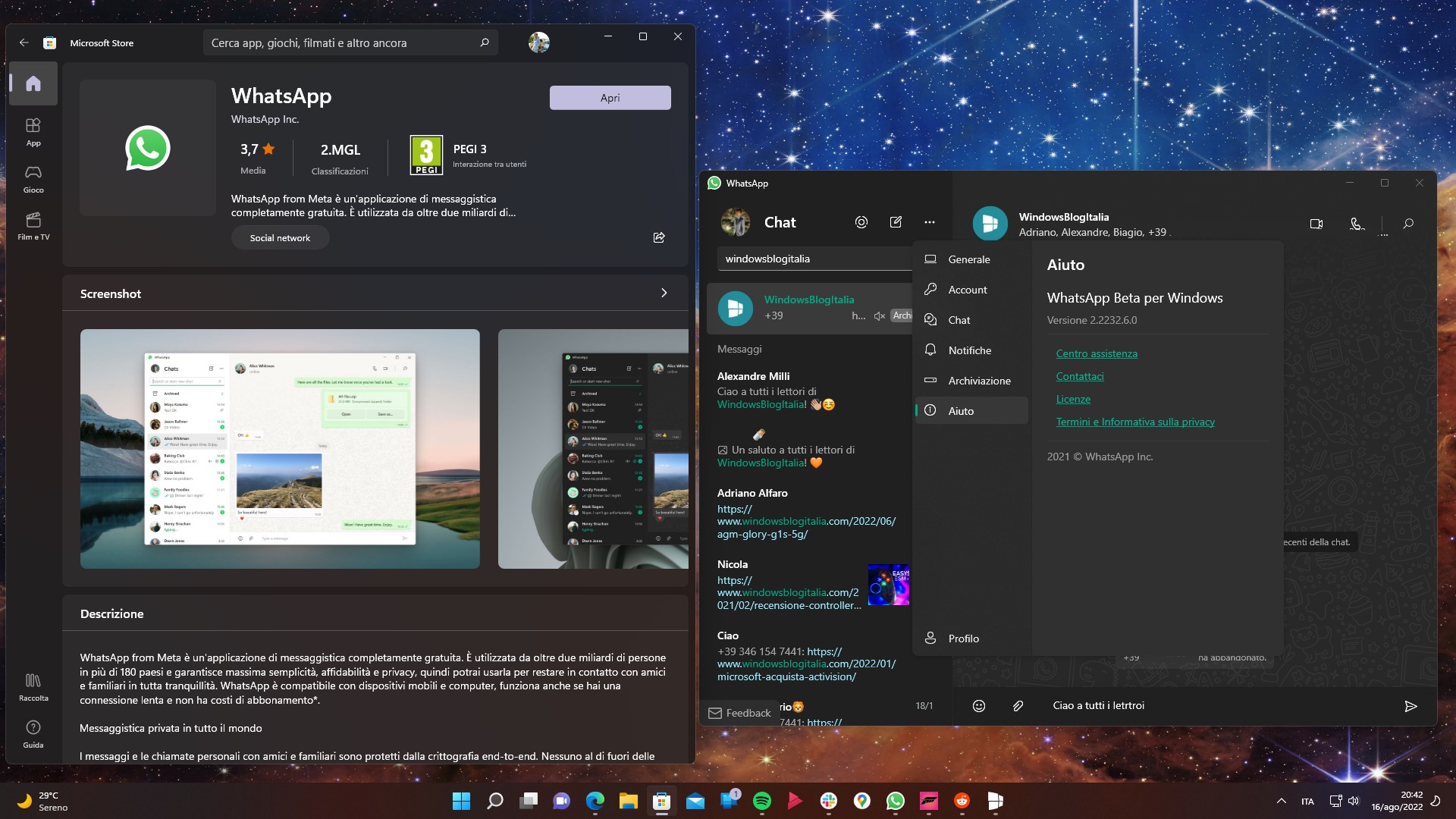
Task: Open Slack from taskbar
Action: 829,801
